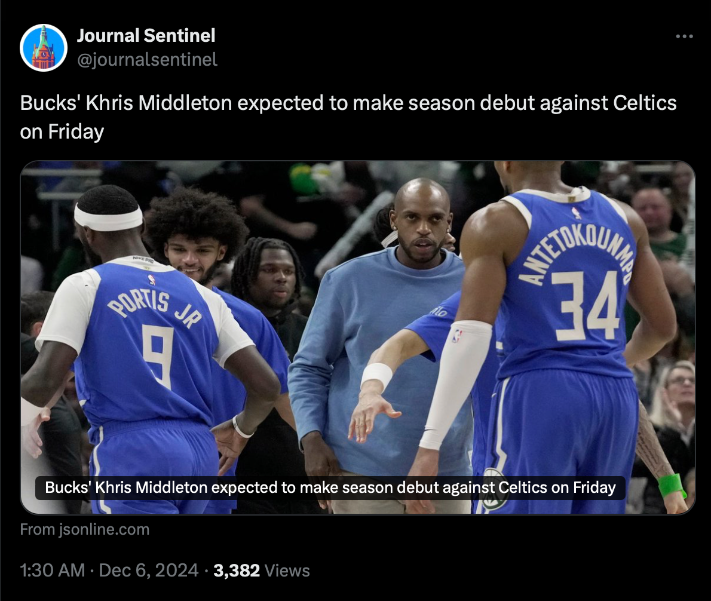Click the 1:30 AM timestamp
The width and height of the screenshot is (711, 601).
pos(53,570)
